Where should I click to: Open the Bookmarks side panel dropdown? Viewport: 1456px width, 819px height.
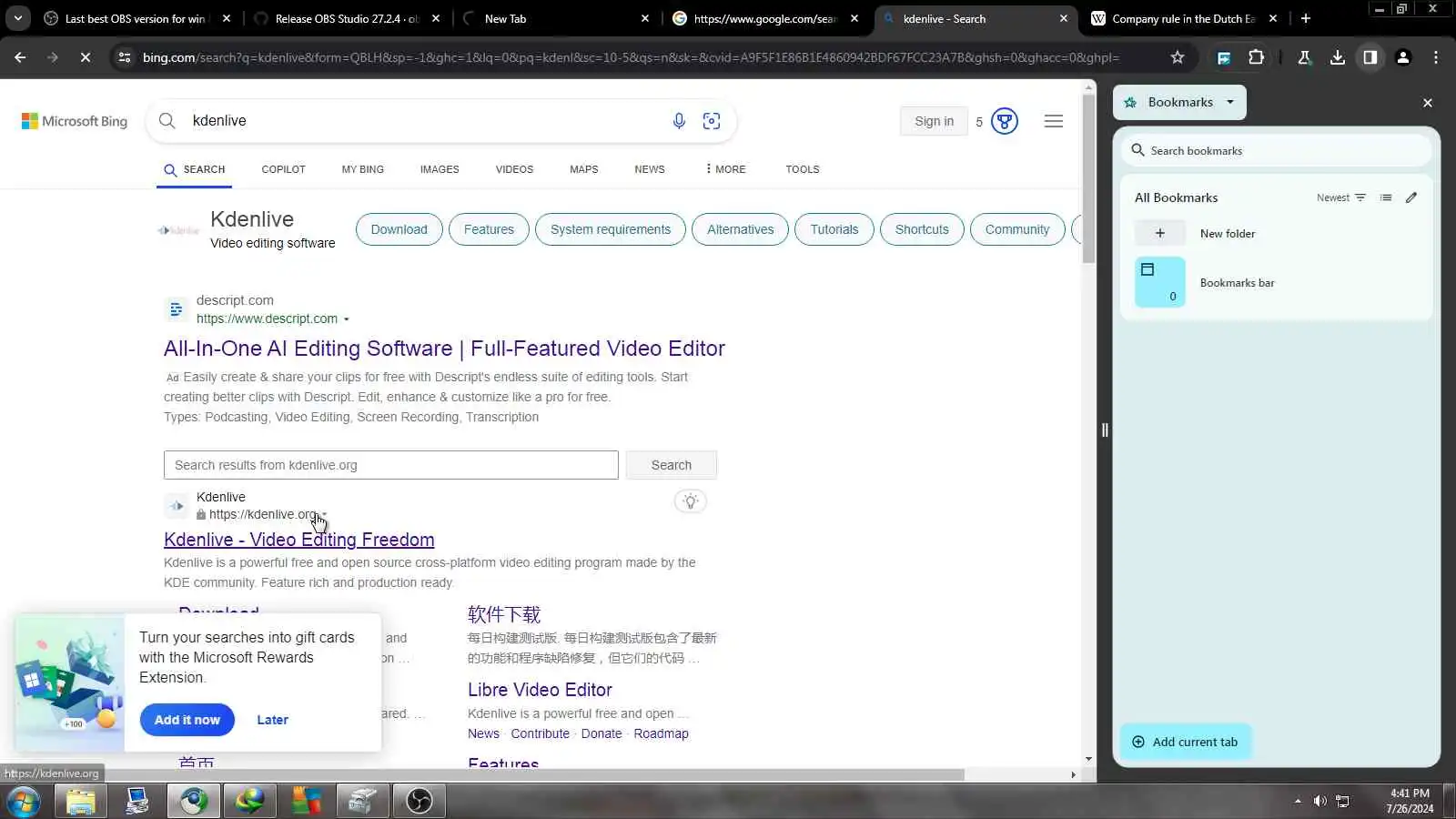[x=1180, y=102]
